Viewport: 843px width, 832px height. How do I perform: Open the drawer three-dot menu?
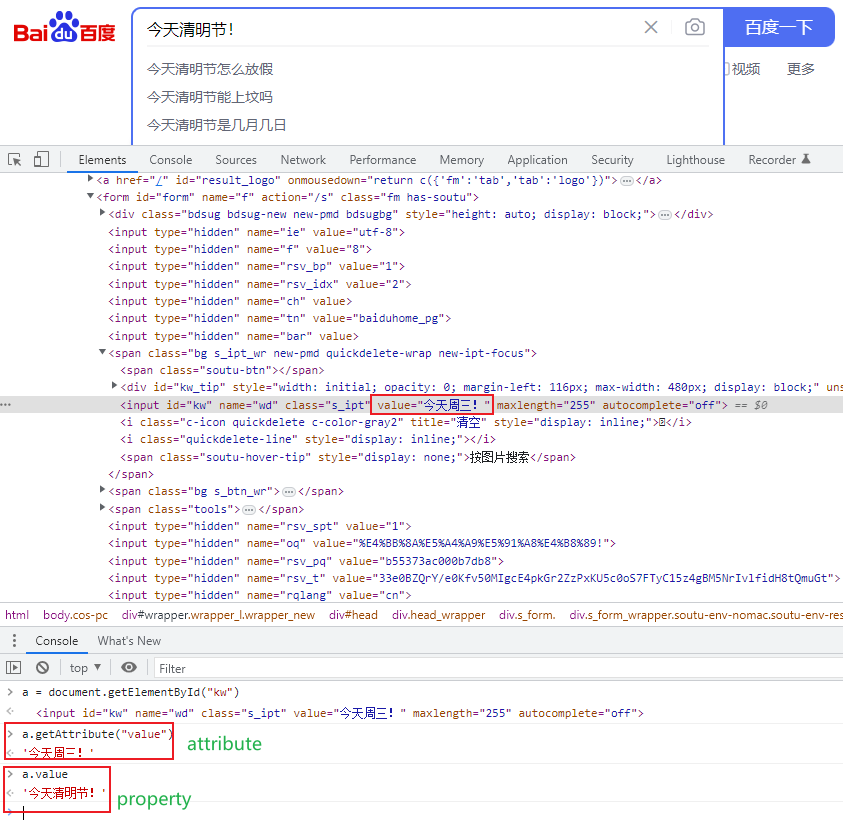click(15, 641)
